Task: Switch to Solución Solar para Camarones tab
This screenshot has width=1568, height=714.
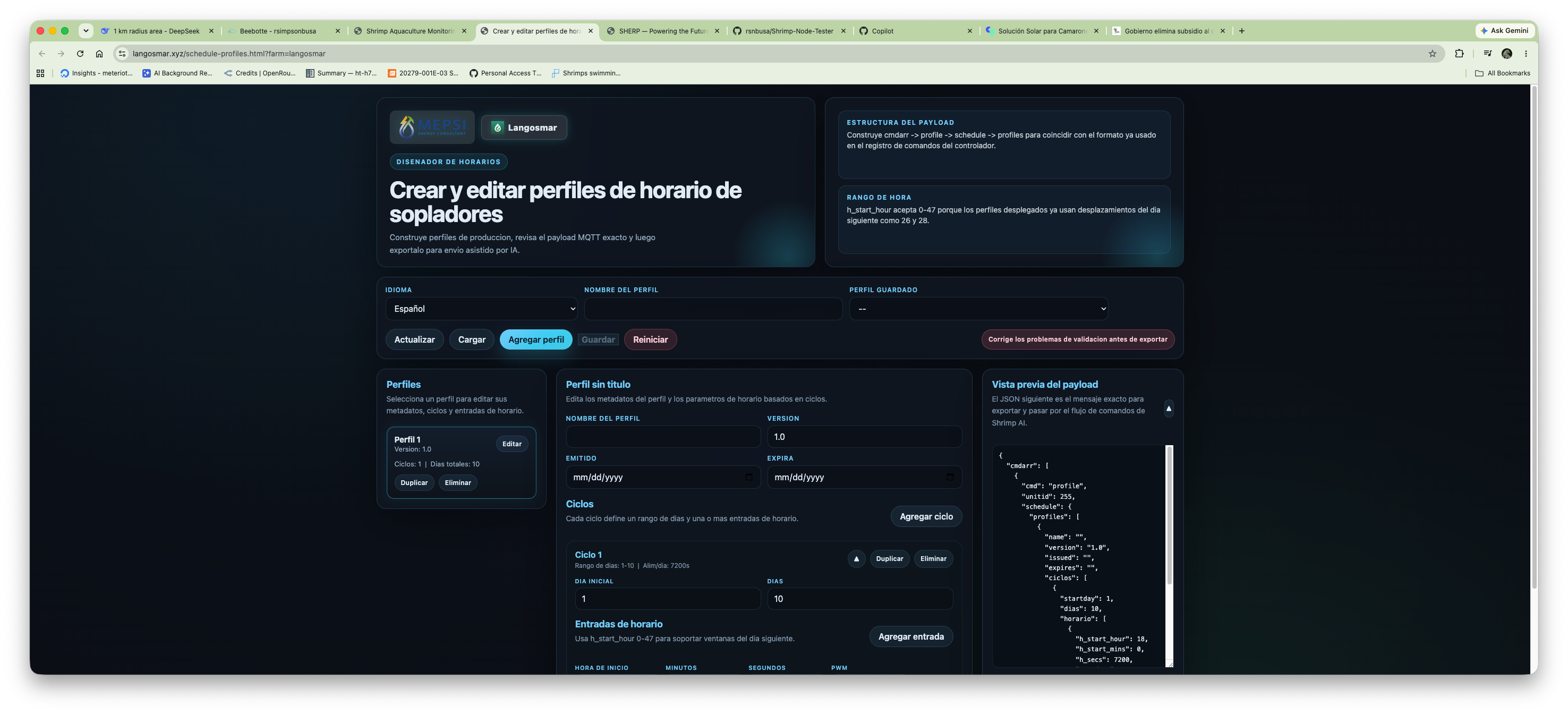Action: (x=1042, y=31)
